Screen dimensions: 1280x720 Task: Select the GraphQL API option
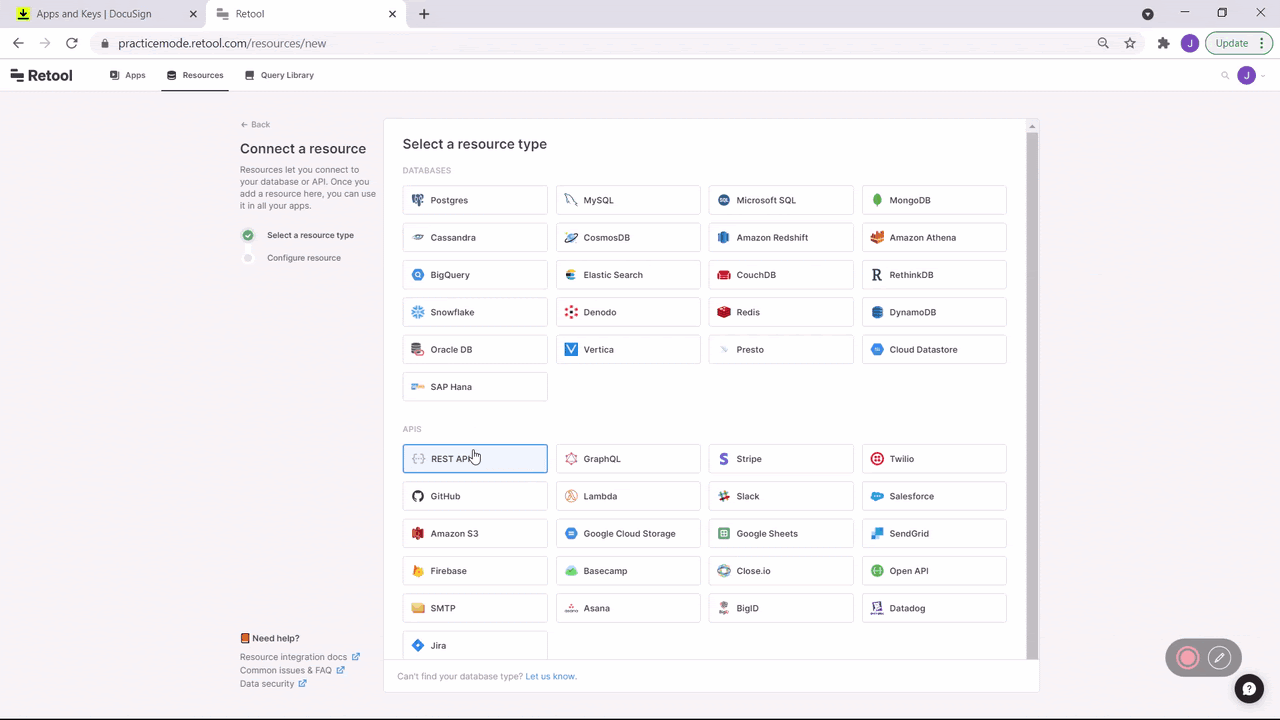[x=628, y=459]
